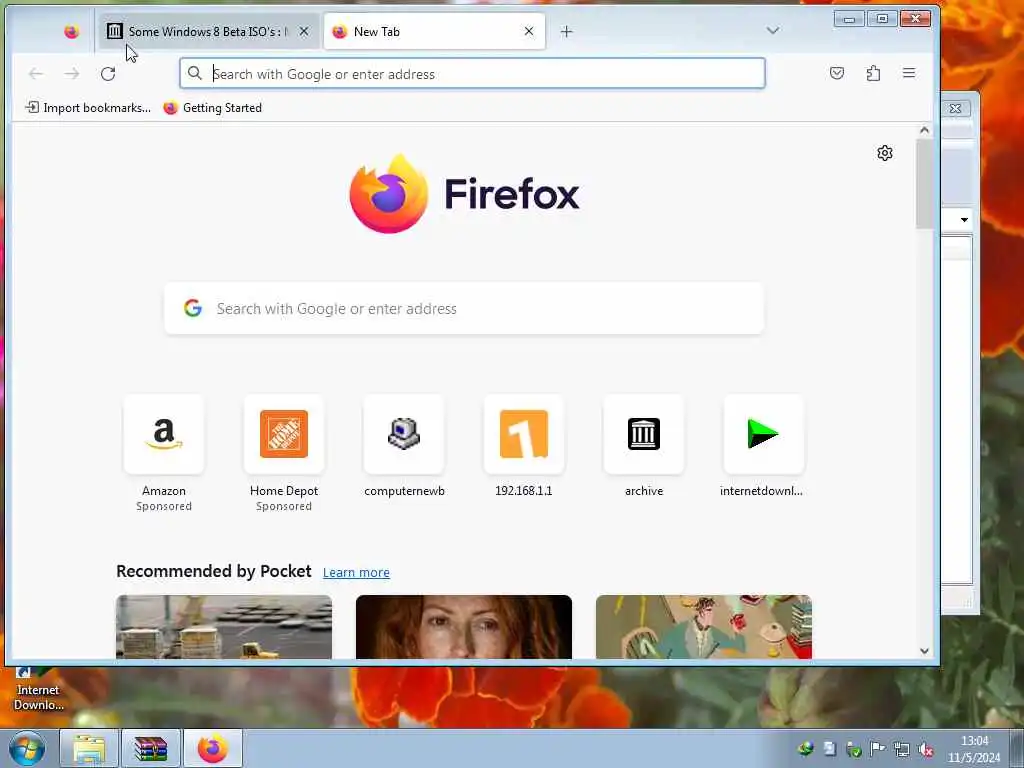Click the page scrollbar up arrow
Image resolution: width=1024 pixels, height=768 pixels.
[924, 131]
